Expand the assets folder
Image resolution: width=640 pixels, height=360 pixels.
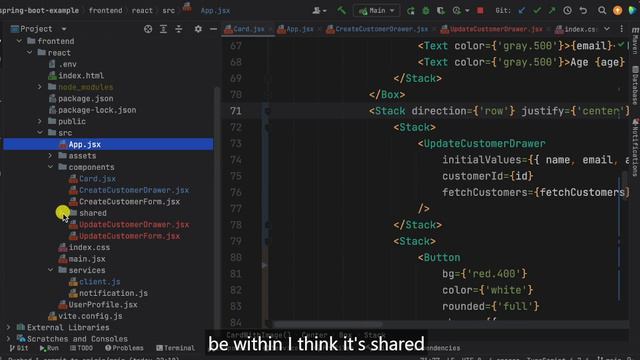tap(50, 156)
